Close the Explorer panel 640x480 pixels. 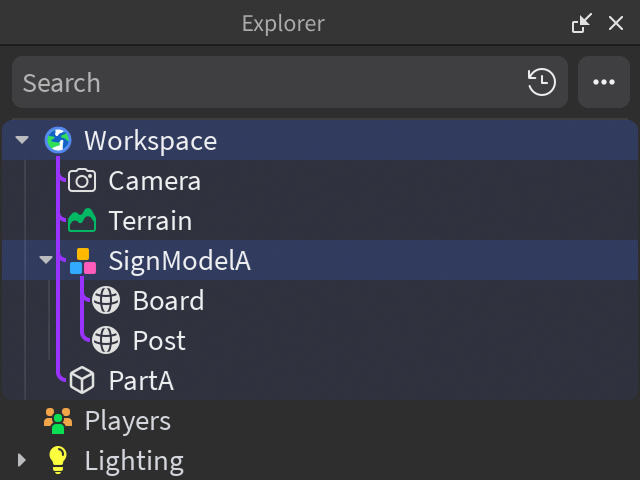(616, 23)
